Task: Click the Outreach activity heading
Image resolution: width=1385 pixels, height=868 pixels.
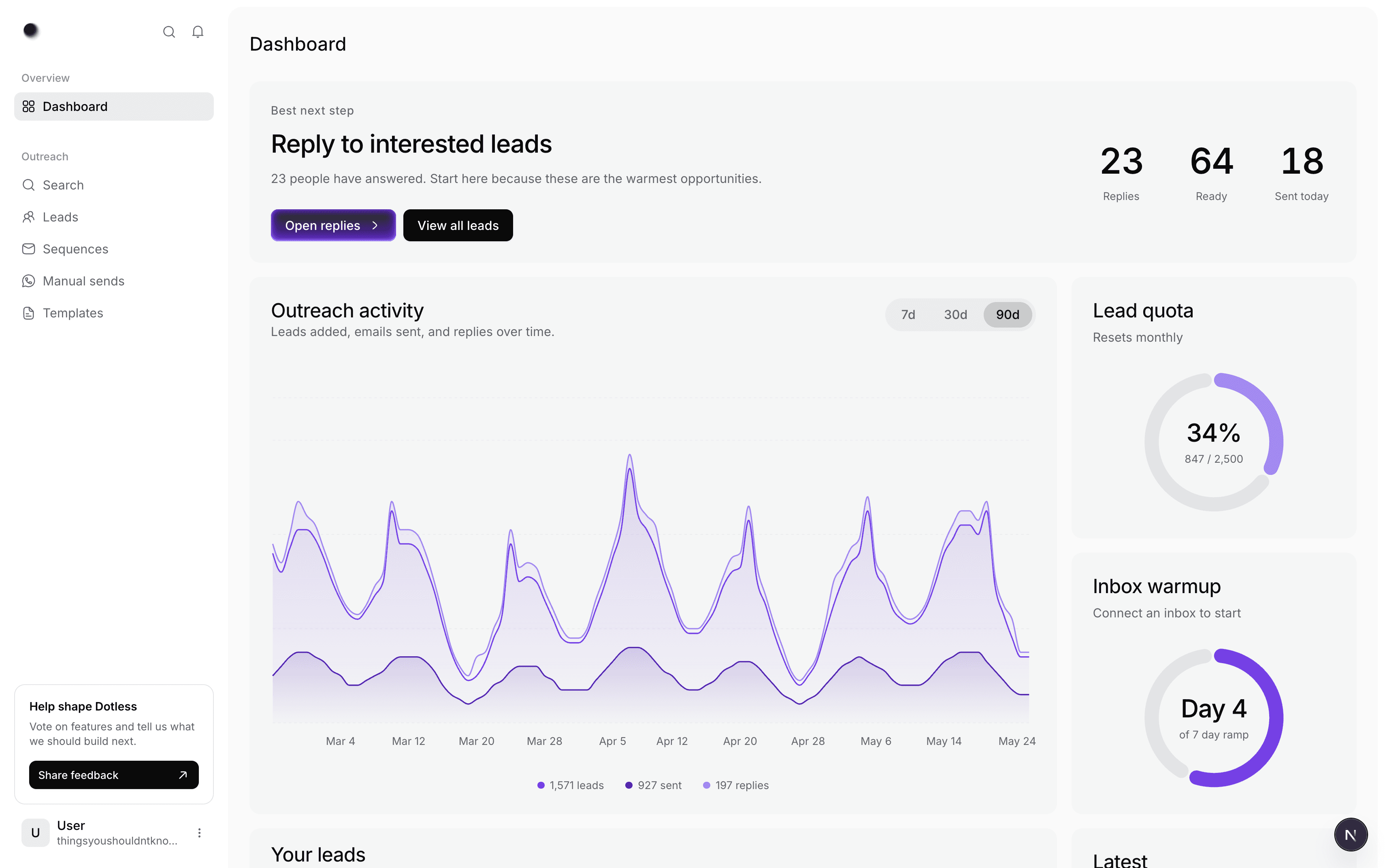Action: pos(347,311)
